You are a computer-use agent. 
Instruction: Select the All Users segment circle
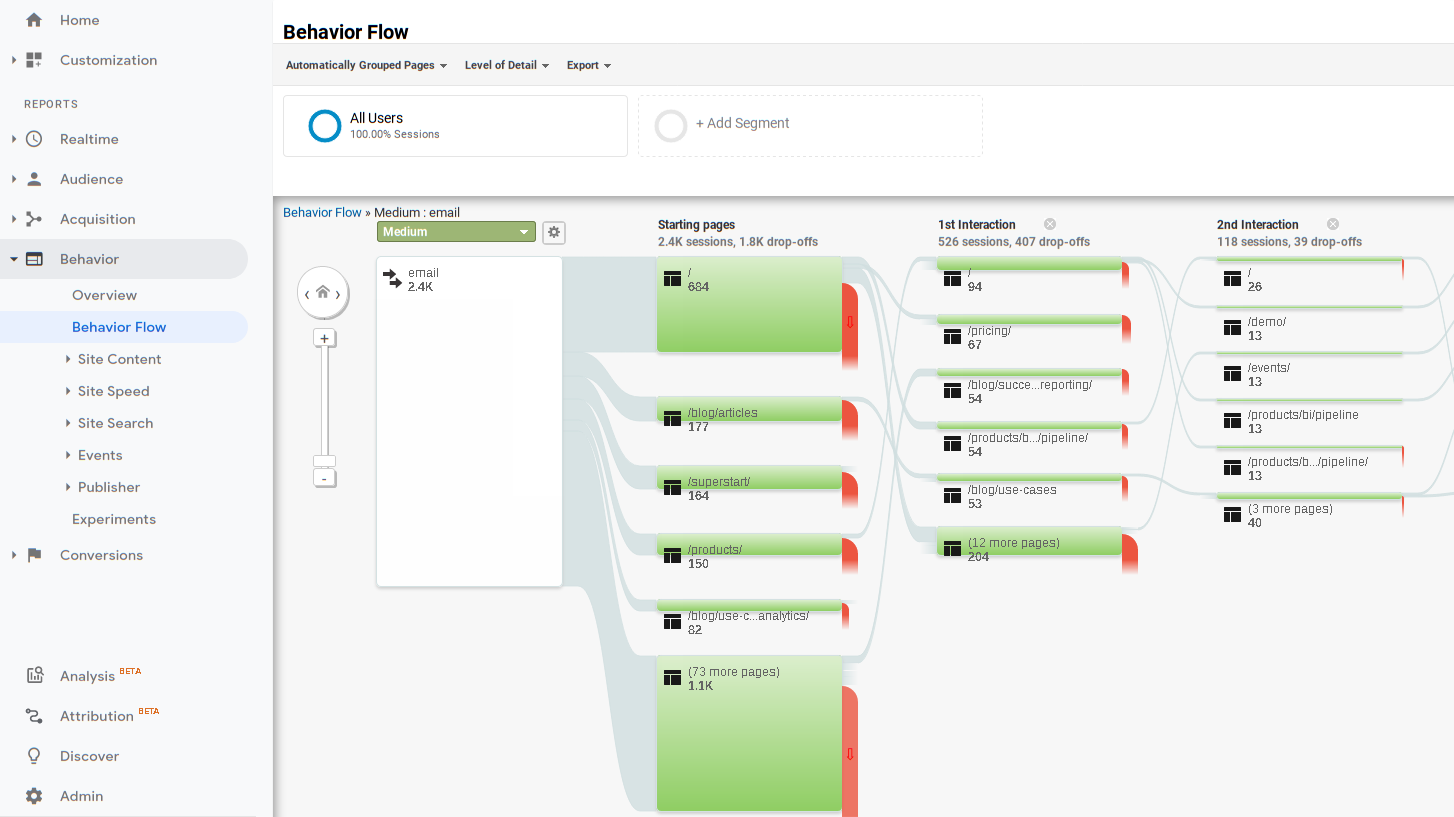click(324, 125)
